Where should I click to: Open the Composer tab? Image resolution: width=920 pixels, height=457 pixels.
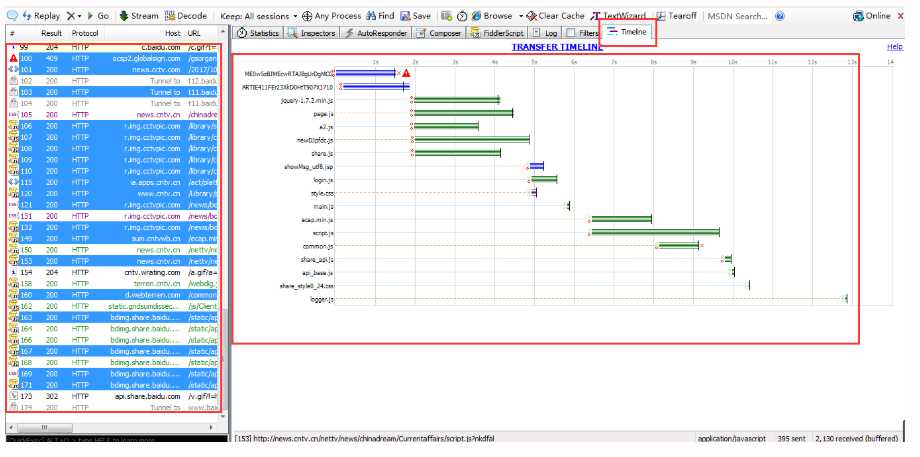(439, 33)
